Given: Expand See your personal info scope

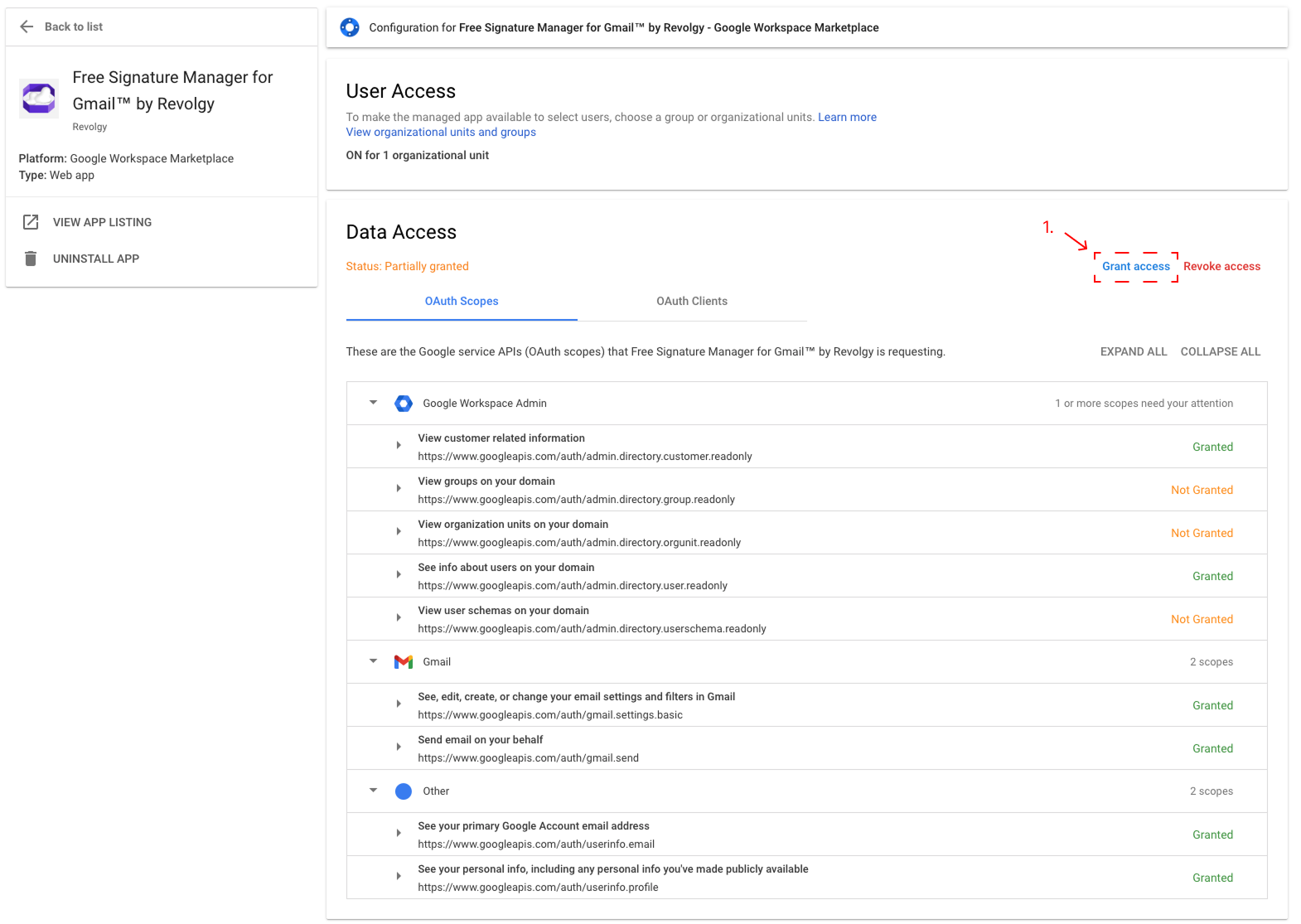Looking at the screenshot, I should click(399, 877).
